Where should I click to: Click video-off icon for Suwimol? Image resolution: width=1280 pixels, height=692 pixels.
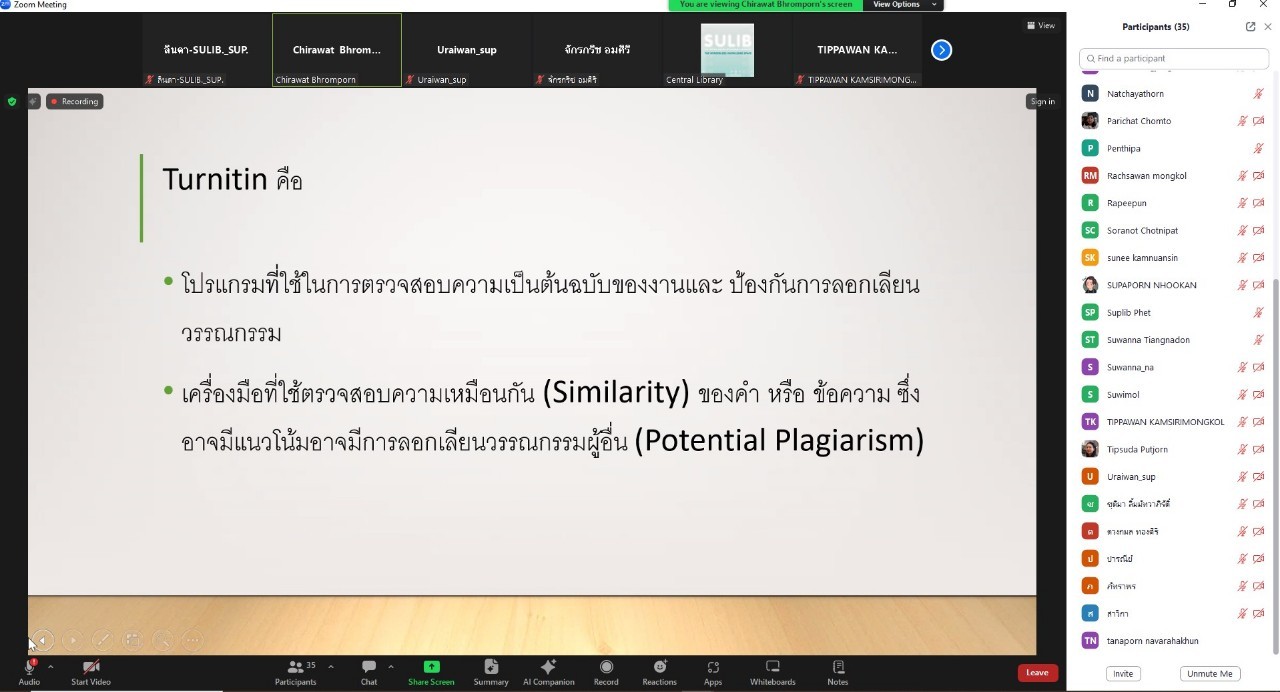(x=1259, y=394)
